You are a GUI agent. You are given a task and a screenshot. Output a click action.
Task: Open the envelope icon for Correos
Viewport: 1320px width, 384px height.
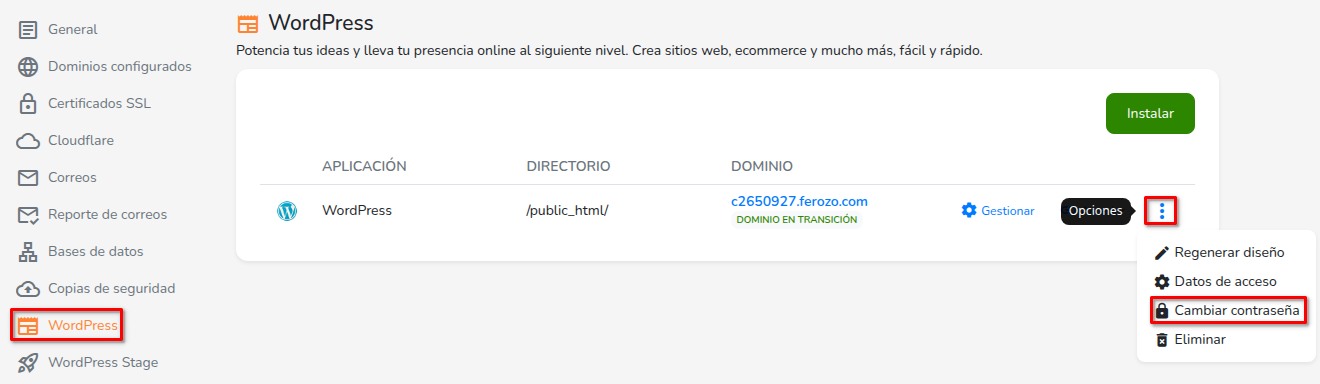28,178
